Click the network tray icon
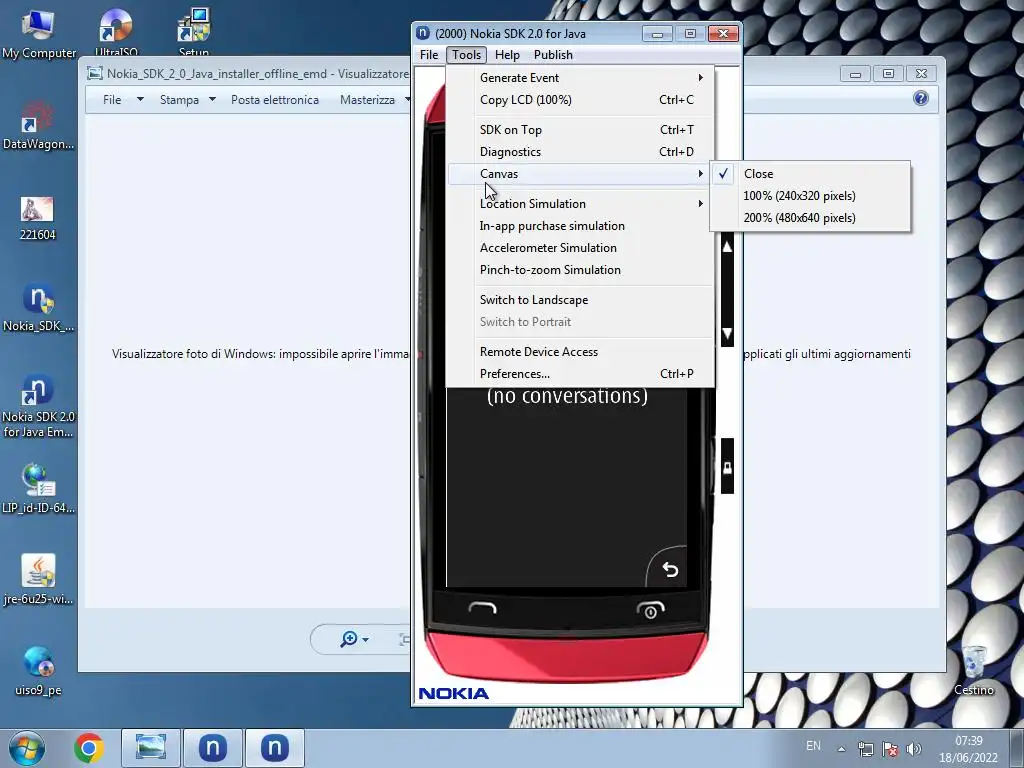This screenshot has width=1024, height=768. coord(866,749)
